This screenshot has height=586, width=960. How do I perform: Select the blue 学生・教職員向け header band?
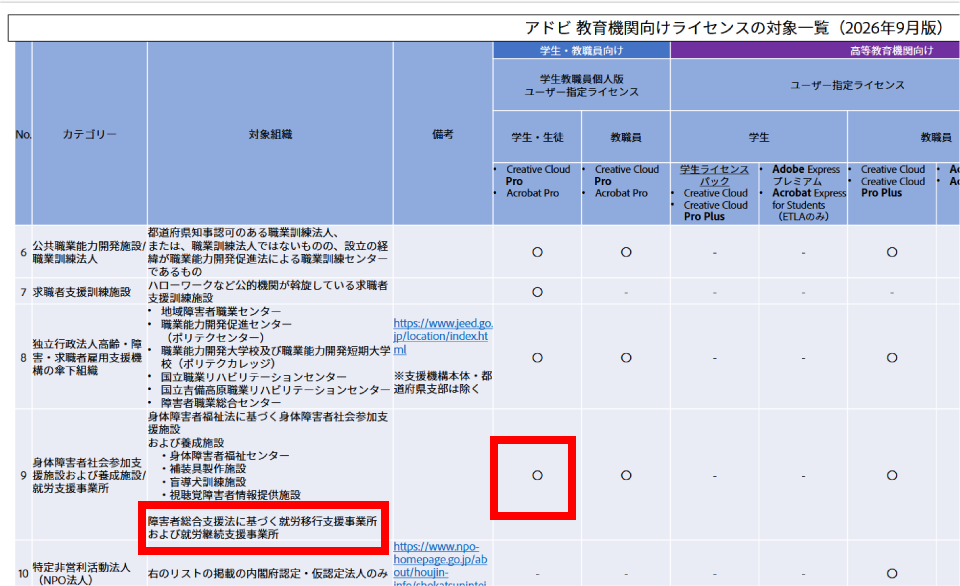pos(582,50)
